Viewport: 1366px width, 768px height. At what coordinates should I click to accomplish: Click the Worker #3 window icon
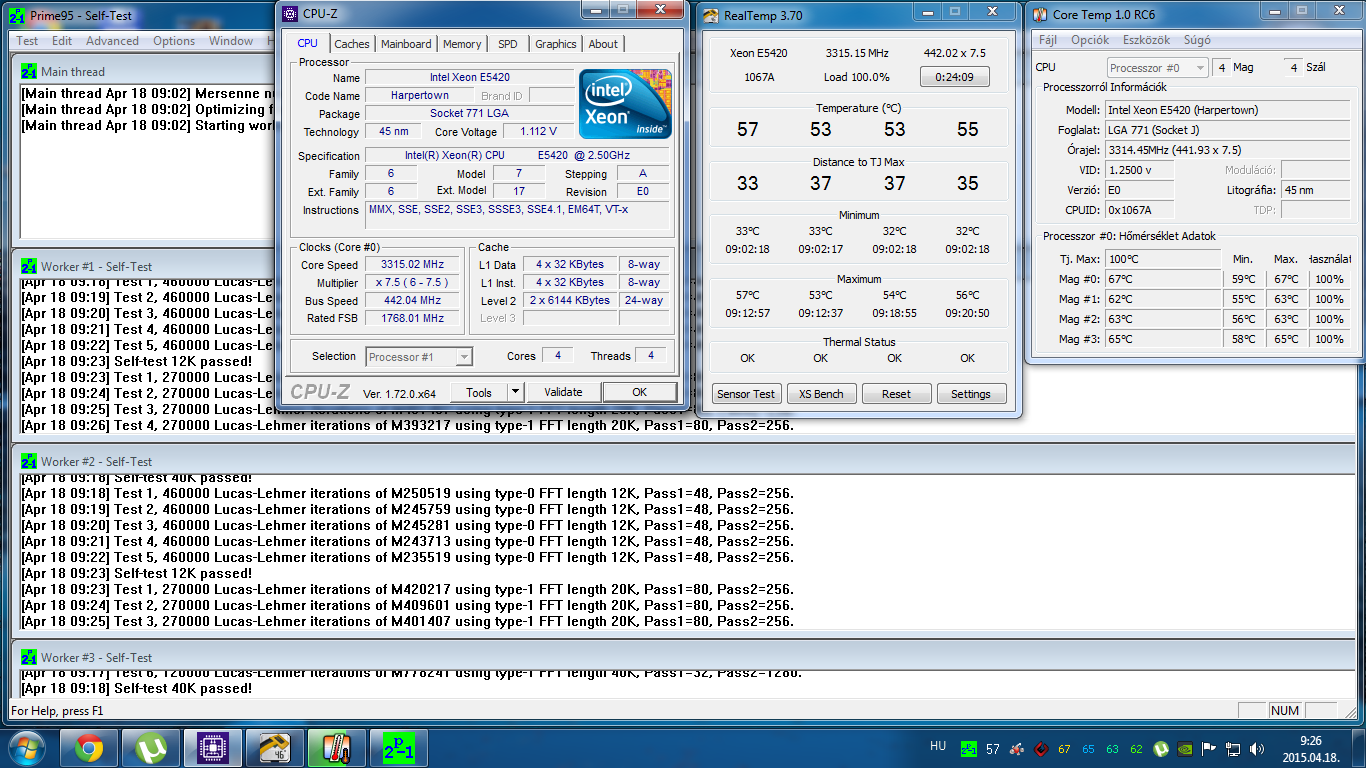tap(29, 658)
